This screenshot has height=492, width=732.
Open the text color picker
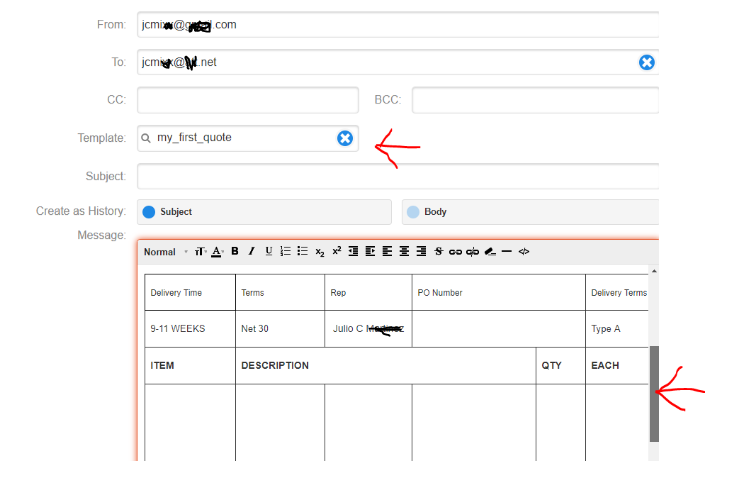217,252
